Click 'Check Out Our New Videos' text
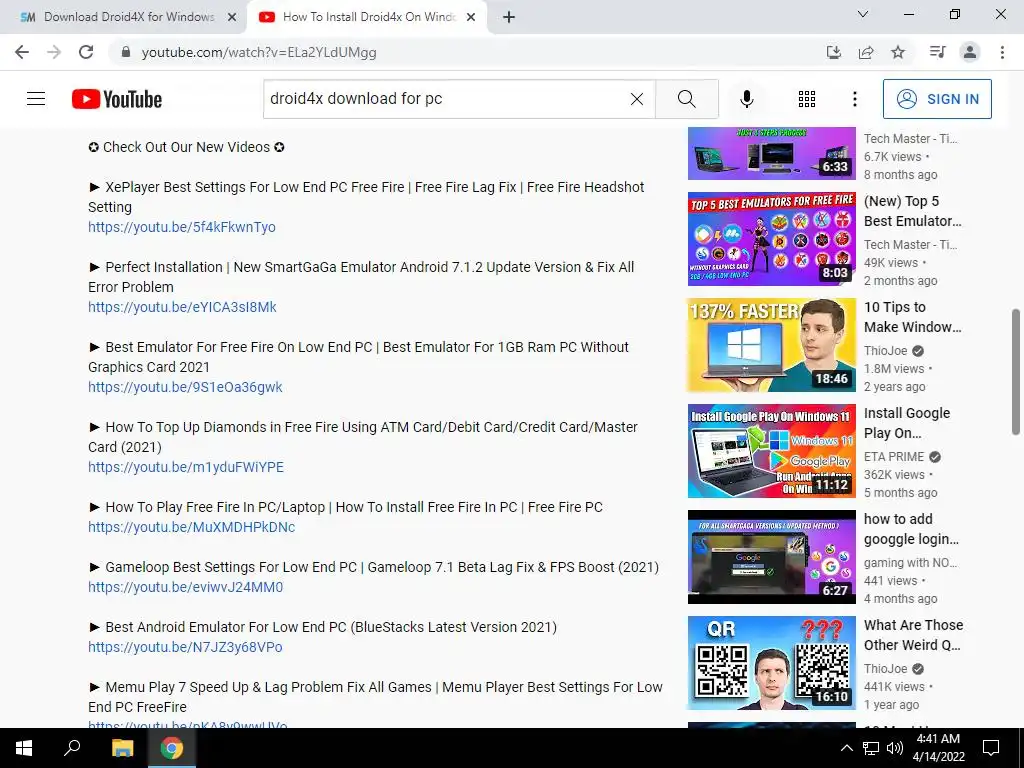Viewport: 1024px width, 768px height. (186, 147)
